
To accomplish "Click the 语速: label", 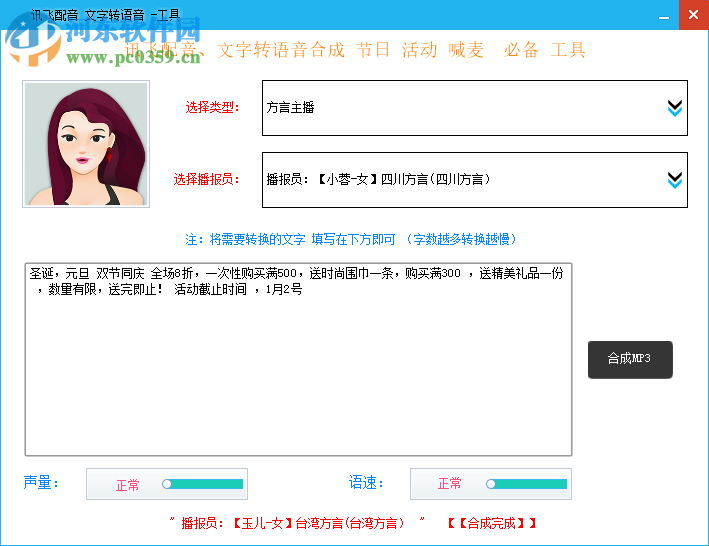I will [366, 483].
